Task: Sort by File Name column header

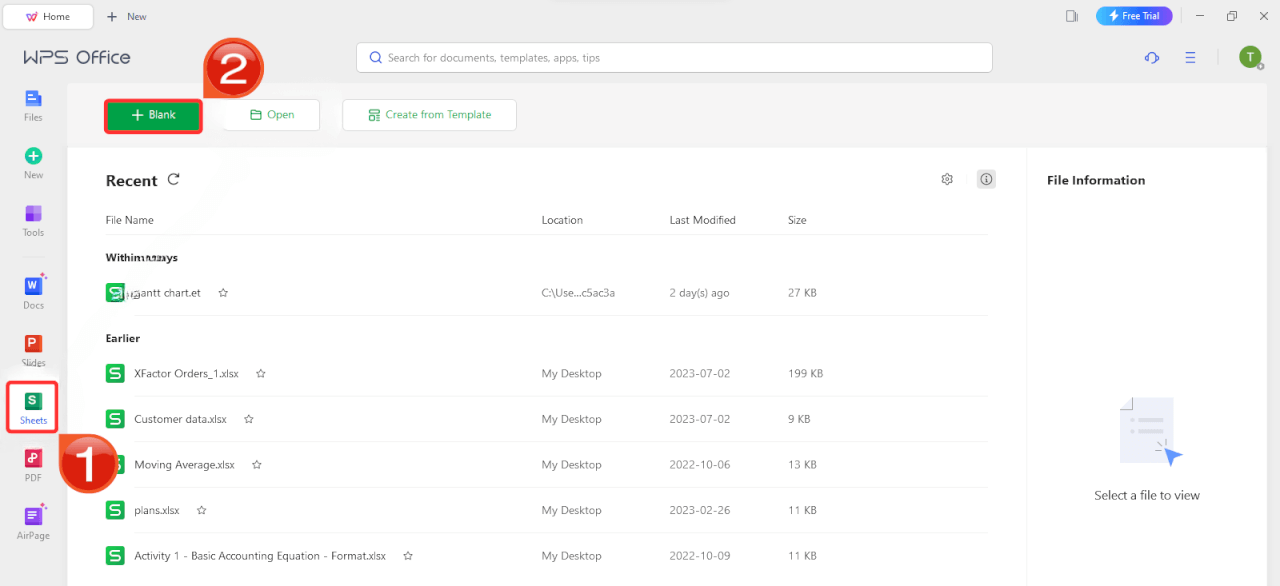Action: [130, 220]
